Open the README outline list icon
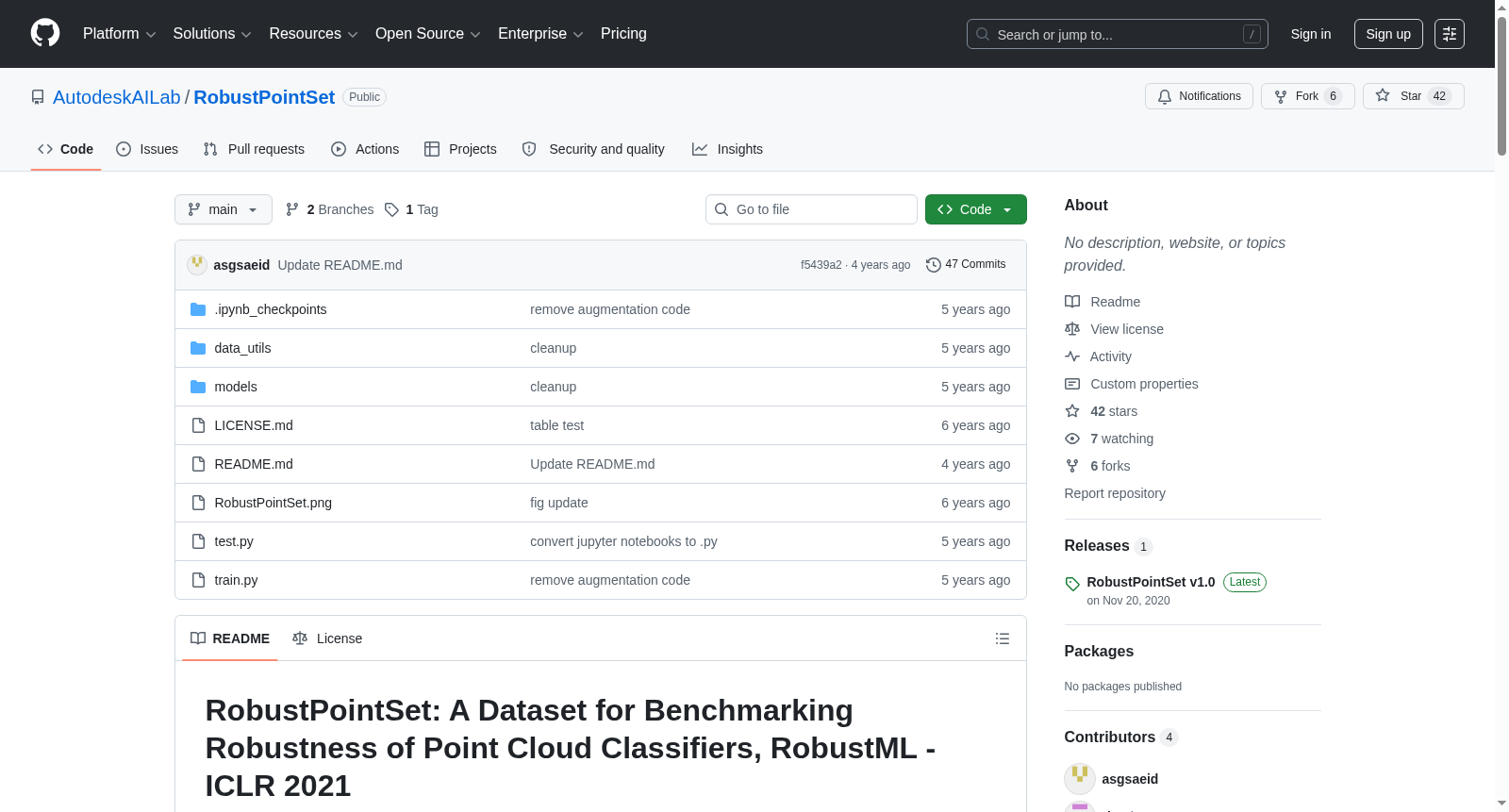 click(x=1003, y=638)
